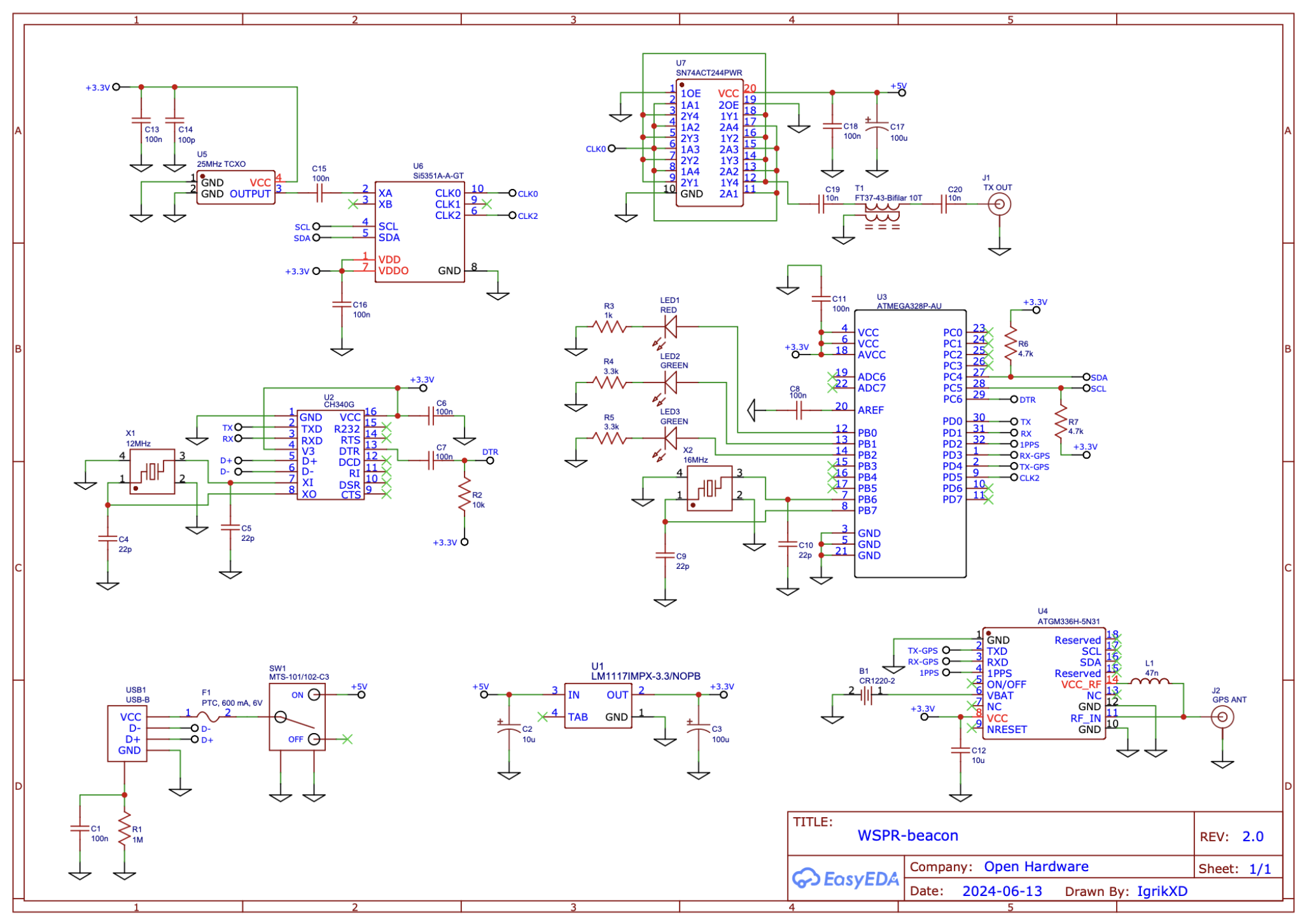Click the SW1 MTS-101 switch symbol
The height and width of the screenshot is (924, 1307).
tap(297, 717)
